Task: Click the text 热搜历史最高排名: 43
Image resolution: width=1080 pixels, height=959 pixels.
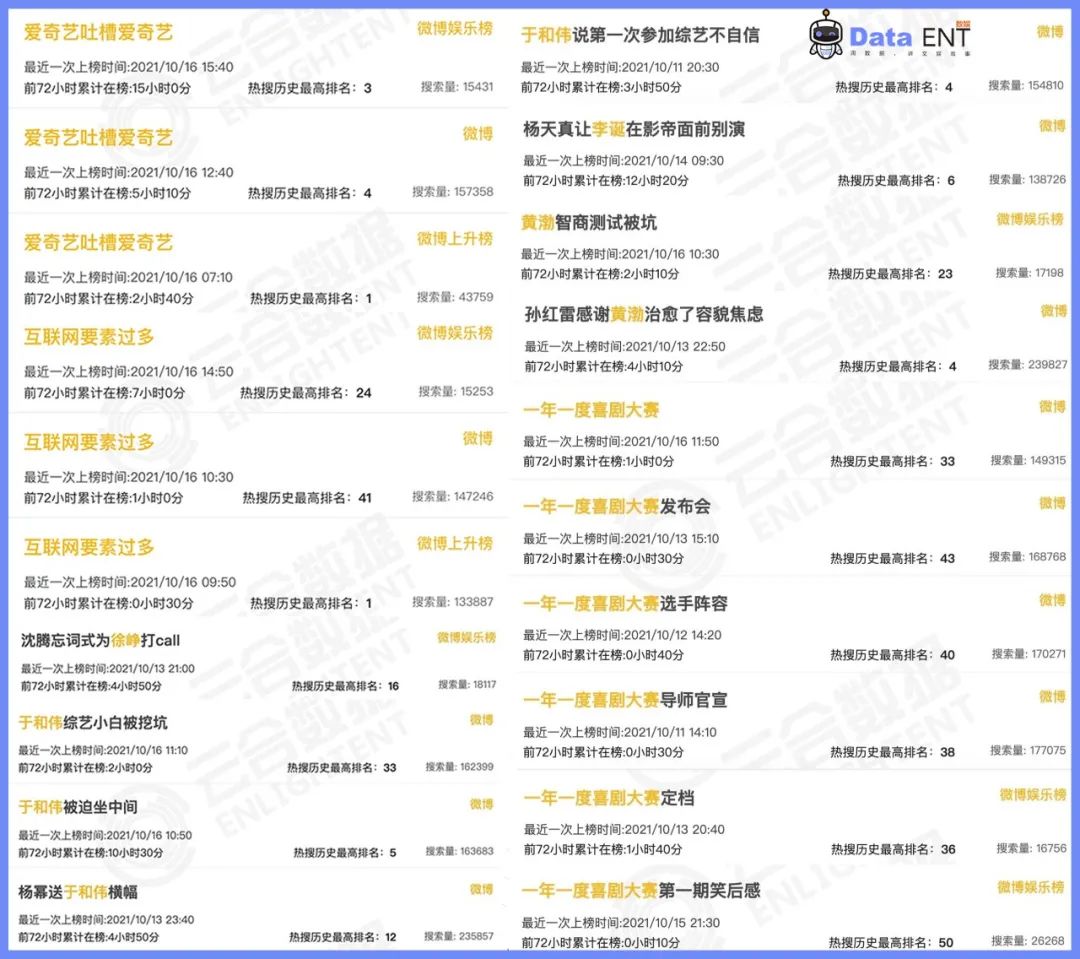Action: tap(893, 558)
